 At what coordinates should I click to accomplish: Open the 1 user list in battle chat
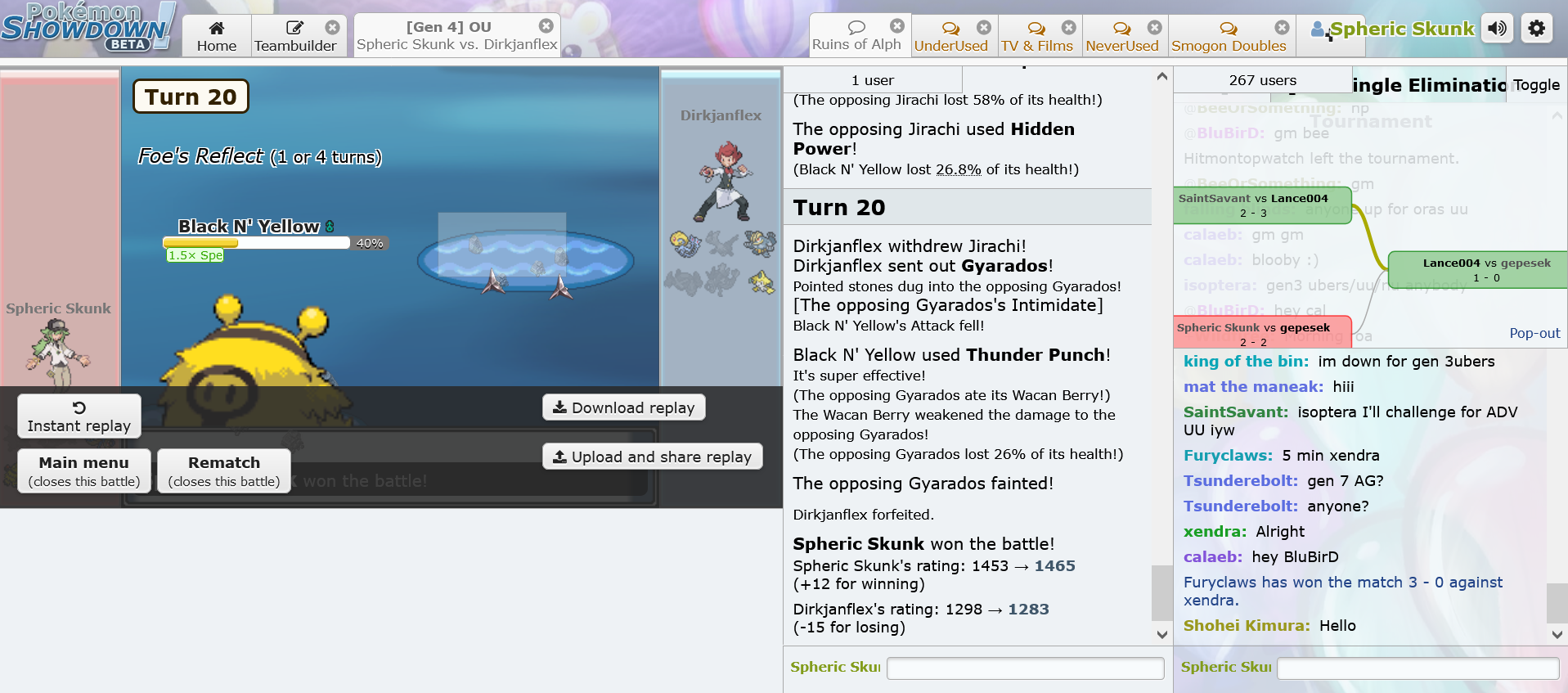coord(873,80)
